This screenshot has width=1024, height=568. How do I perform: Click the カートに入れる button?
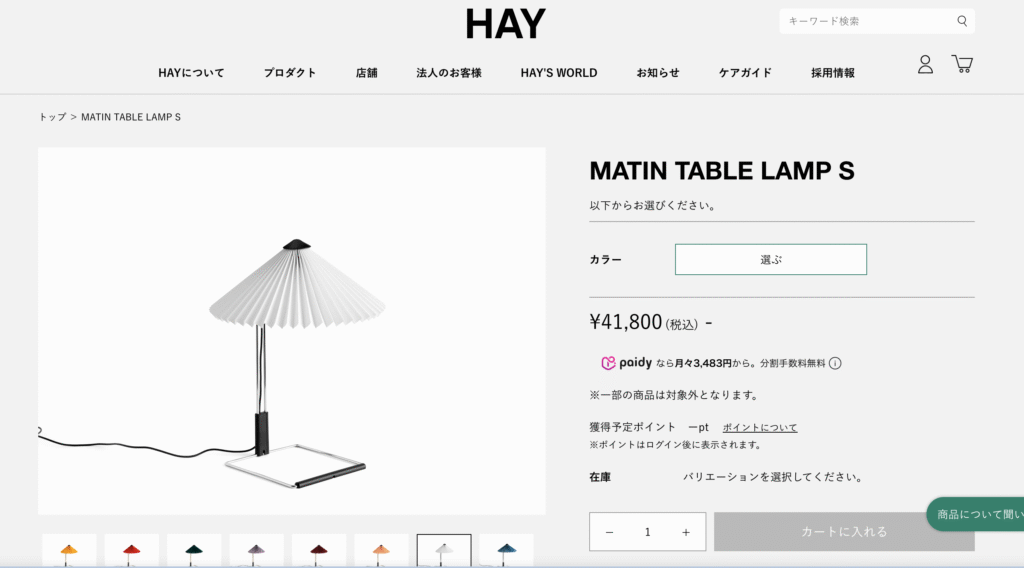tap(844, 531)
